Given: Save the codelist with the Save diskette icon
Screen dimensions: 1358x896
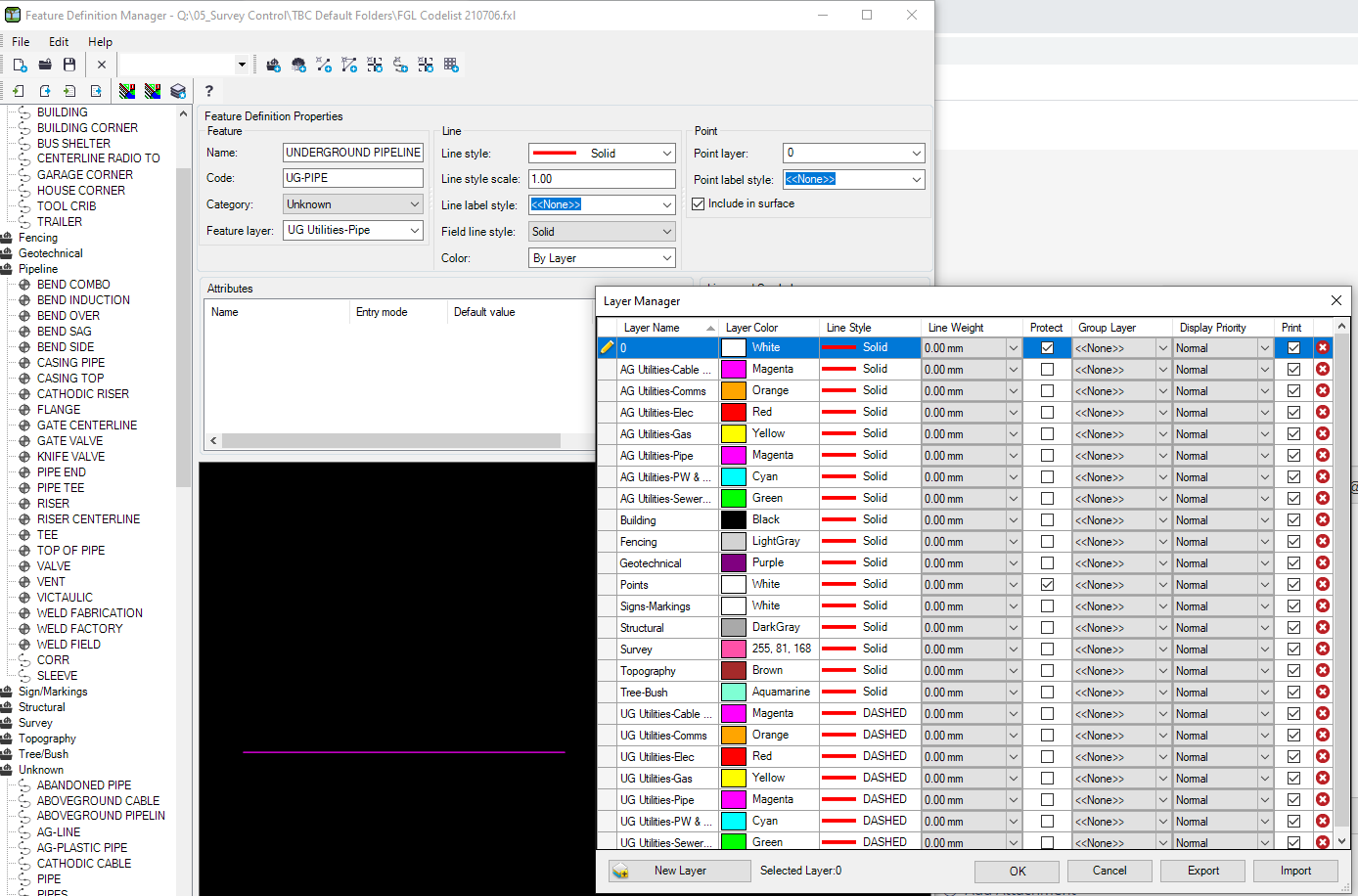Looking at the screenshot, I should coord(68,66).
